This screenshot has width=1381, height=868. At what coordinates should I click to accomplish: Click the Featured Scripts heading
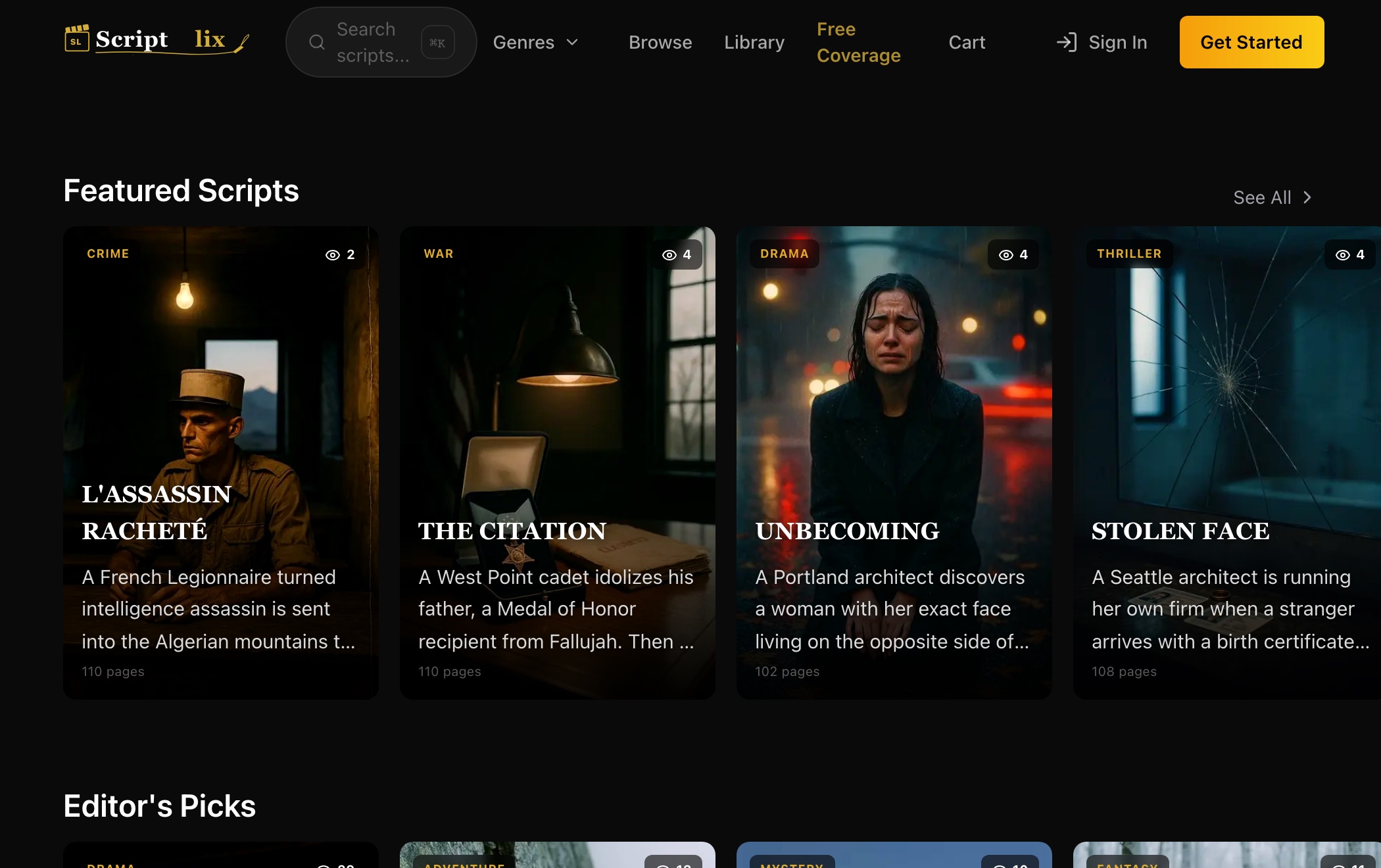point(181,191)
